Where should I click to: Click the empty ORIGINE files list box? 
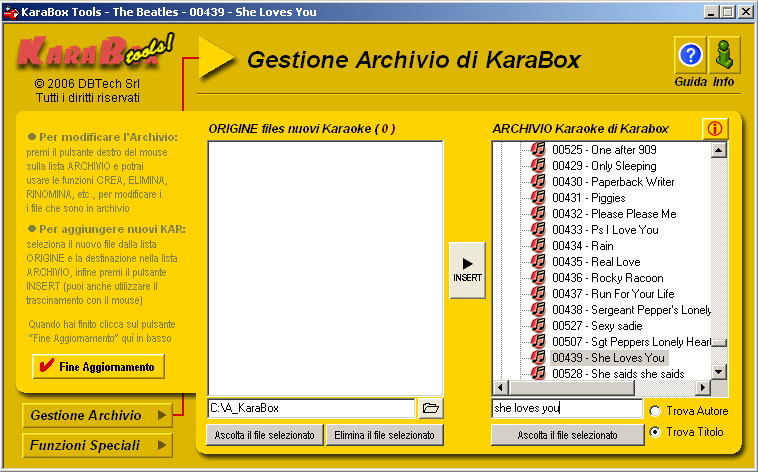[x=325, y=268]
